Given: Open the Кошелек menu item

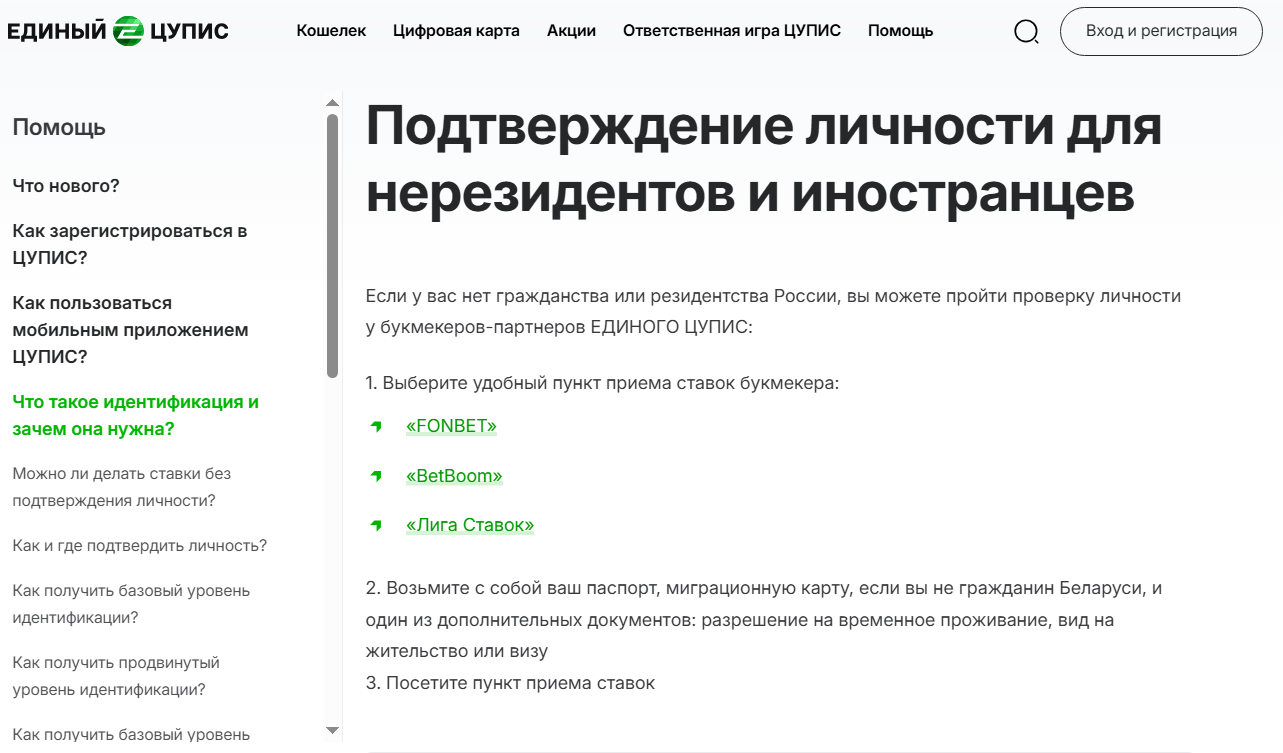Looking at the screenshot, I should coord(331,31).
